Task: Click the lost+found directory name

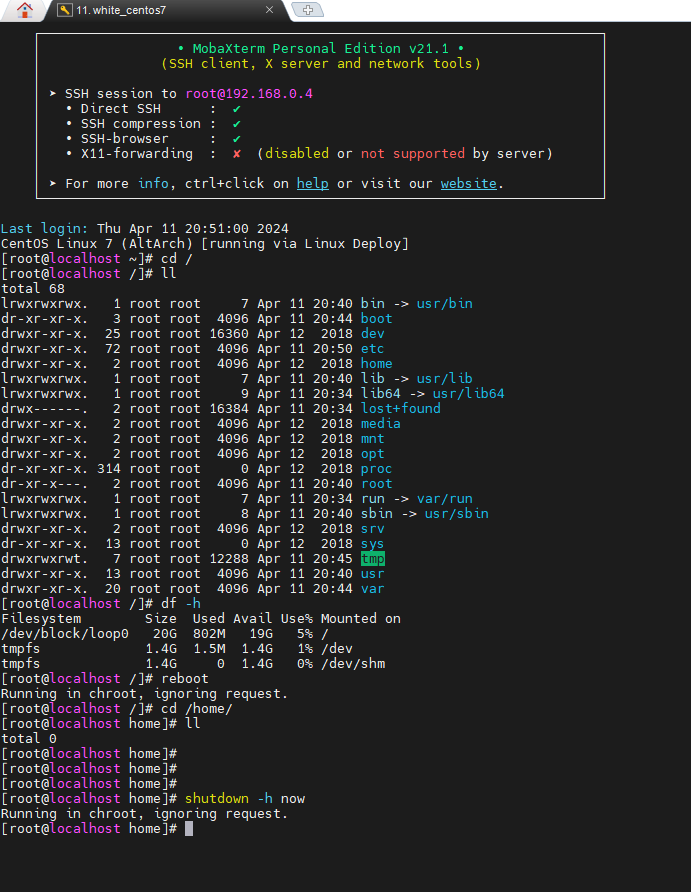Action: click(x=400, y=408)
